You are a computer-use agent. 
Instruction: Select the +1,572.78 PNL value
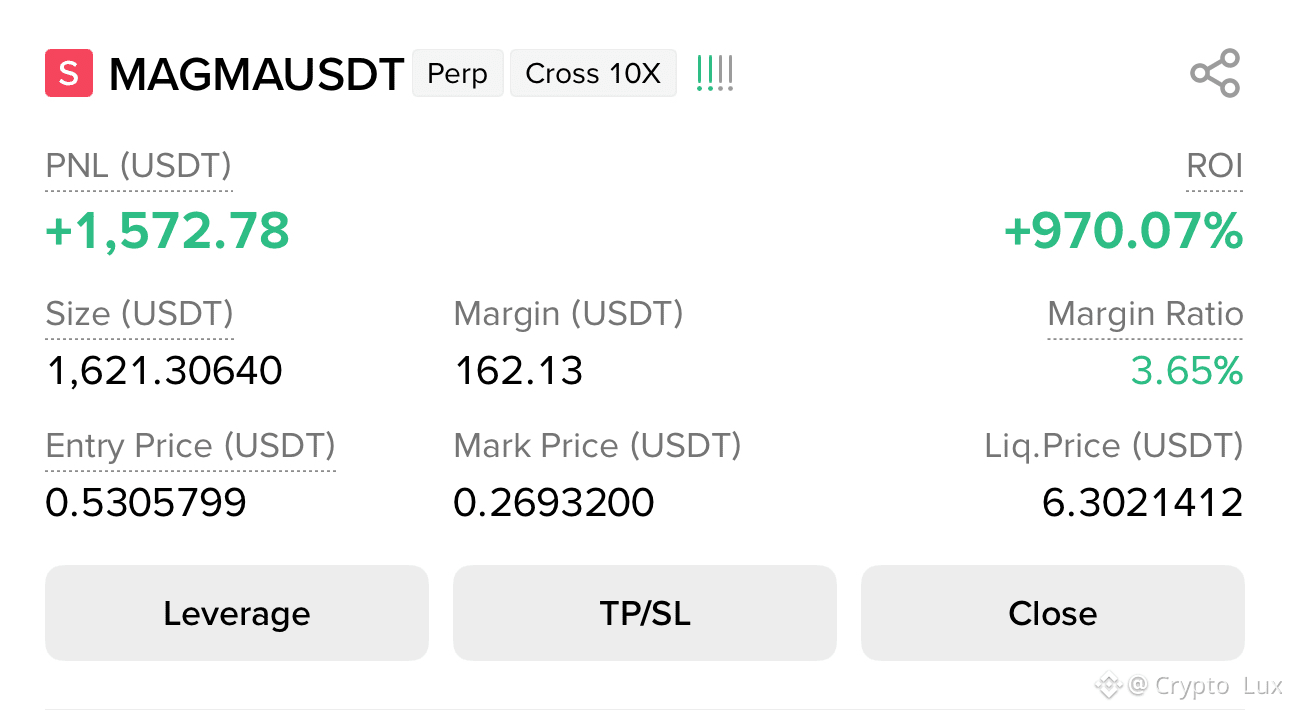tap(168, 231)
